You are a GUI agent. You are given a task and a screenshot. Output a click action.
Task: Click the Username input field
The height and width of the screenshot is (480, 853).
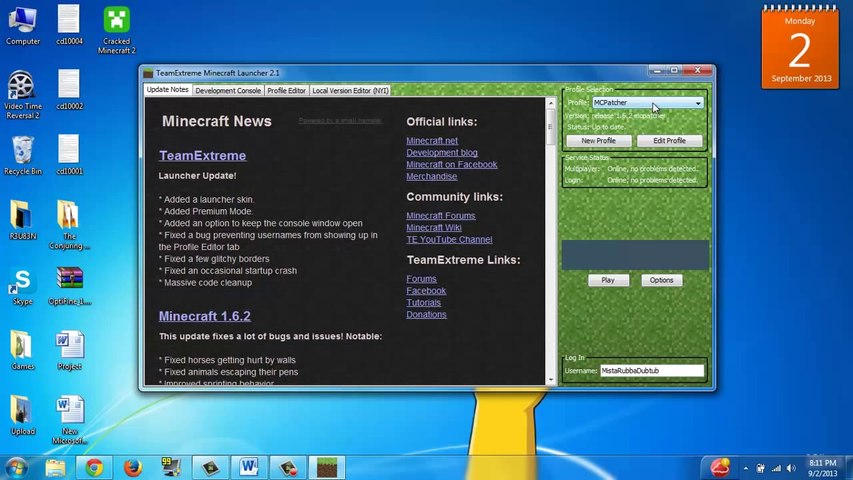652,371
